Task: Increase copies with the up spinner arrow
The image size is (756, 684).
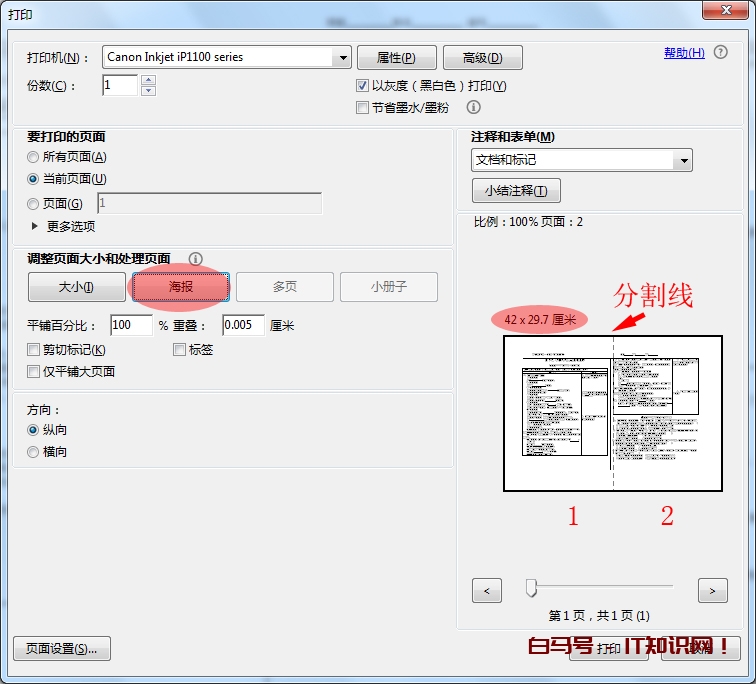Action: pyautogui.click(x=148, y=80)
